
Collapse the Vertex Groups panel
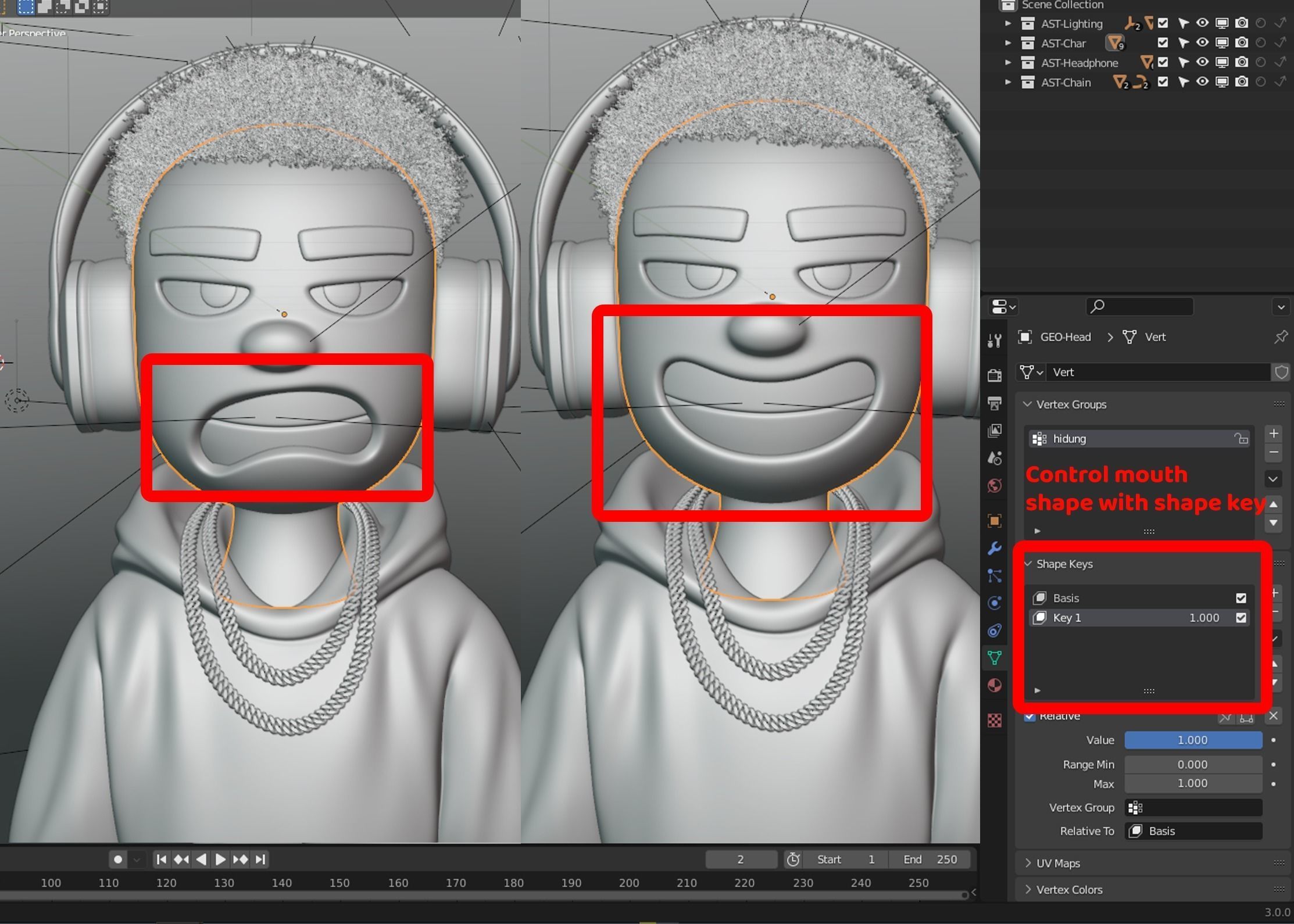1028,404
